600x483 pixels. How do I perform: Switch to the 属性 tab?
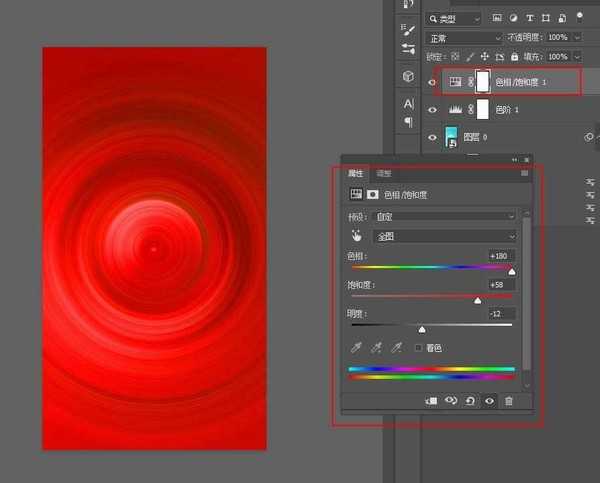(355, 173)
